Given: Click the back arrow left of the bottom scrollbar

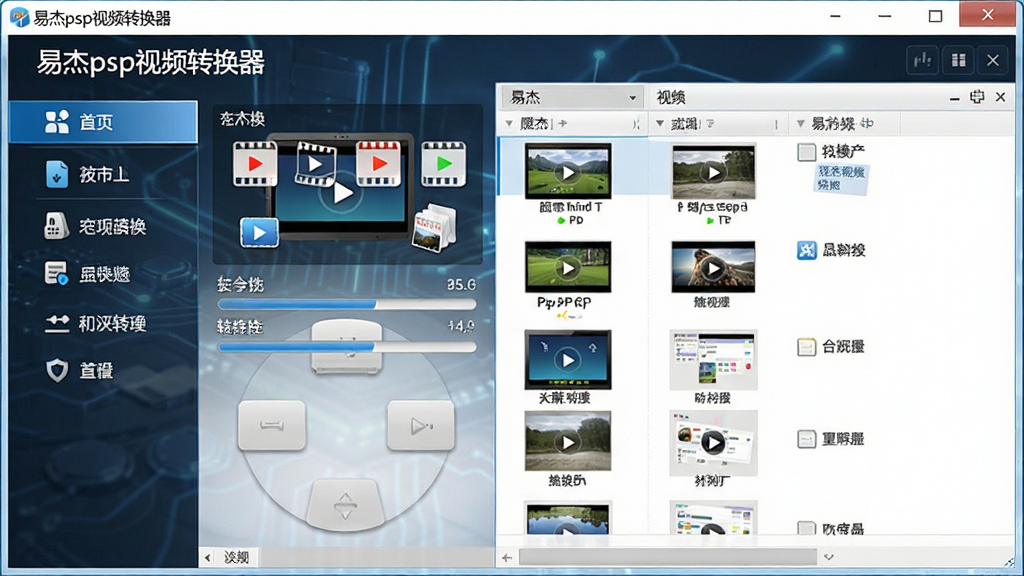Looking at the screenshot, I should point(507,557).
